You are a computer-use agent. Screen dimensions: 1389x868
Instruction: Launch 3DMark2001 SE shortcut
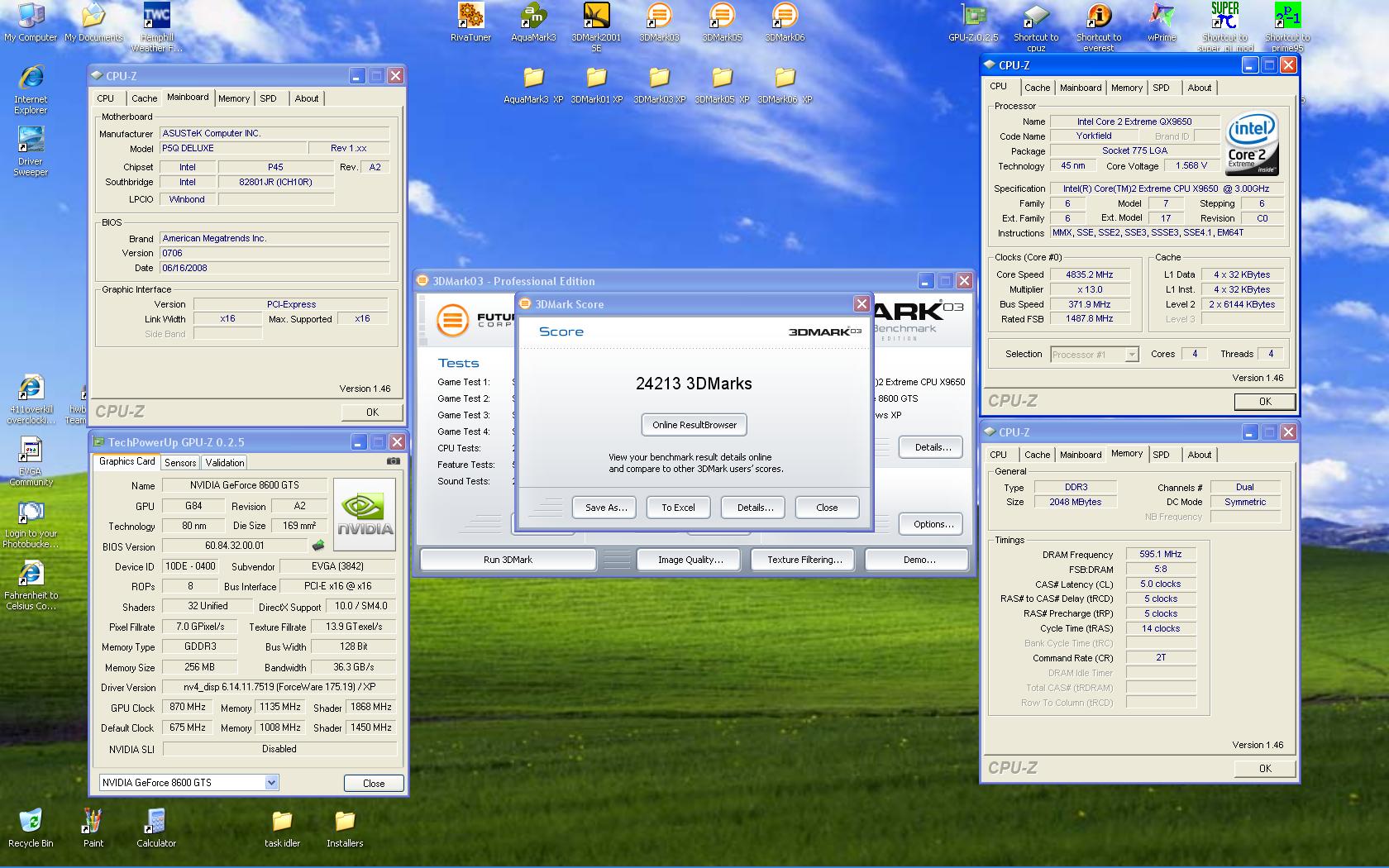pos(596,26)
